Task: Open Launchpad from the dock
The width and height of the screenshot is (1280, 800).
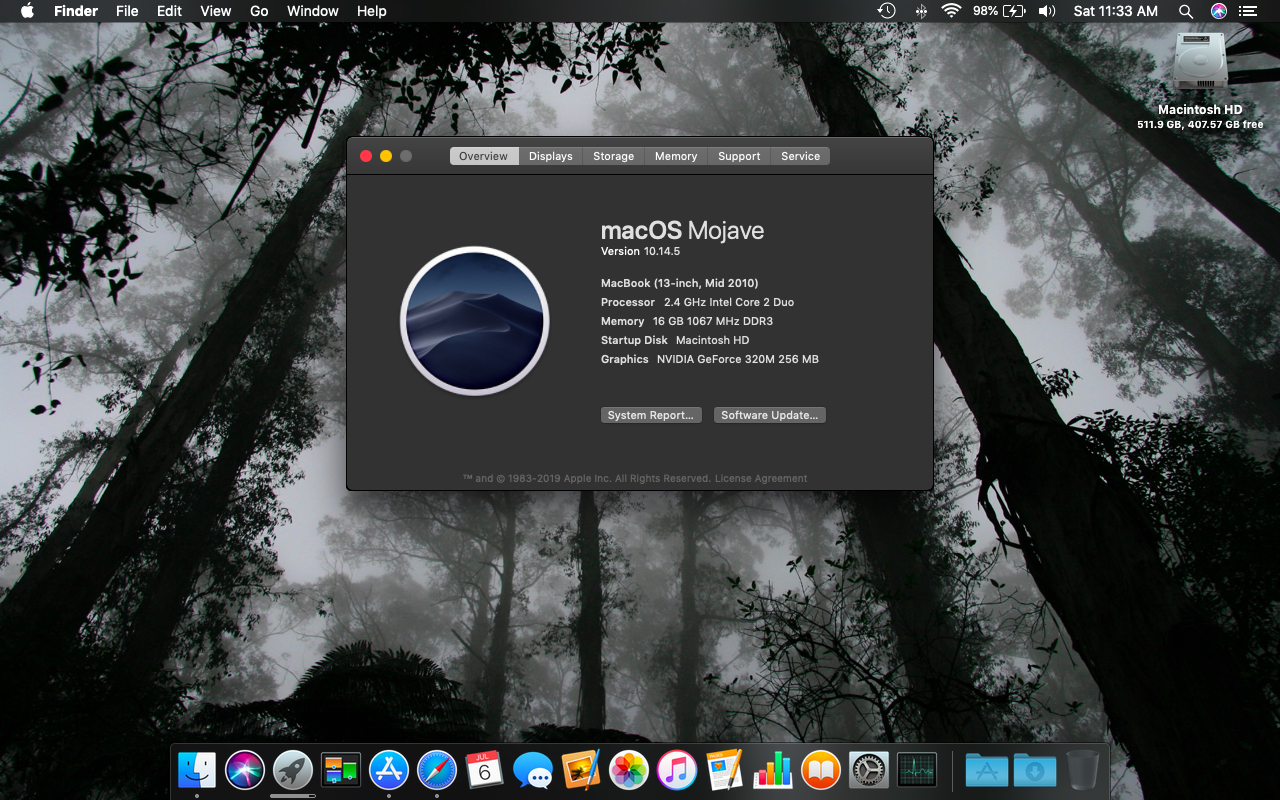Action: [293, 770]
